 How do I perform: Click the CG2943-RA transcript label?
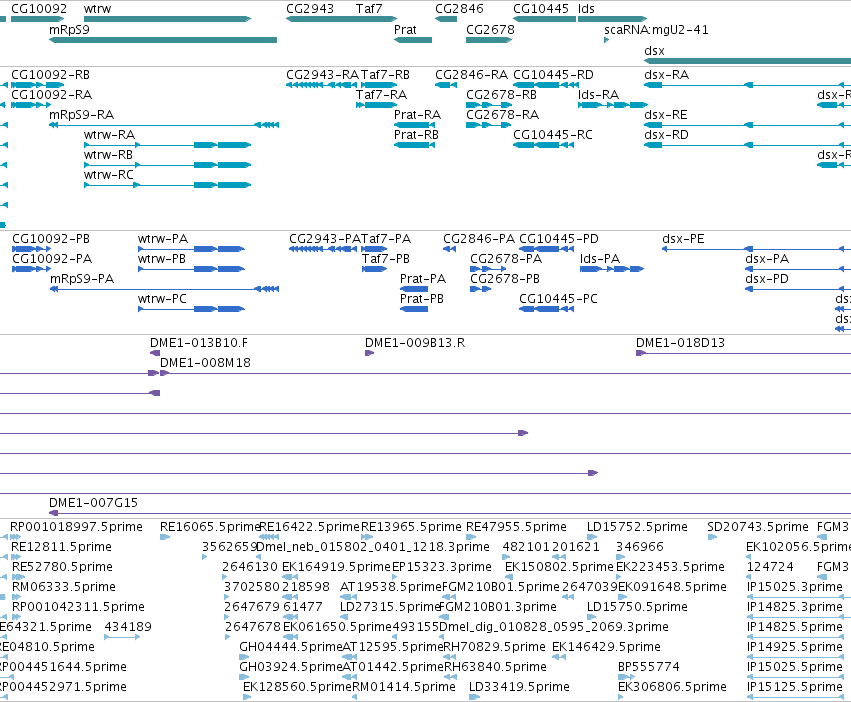pyautogui.click(x=322, y=74)
